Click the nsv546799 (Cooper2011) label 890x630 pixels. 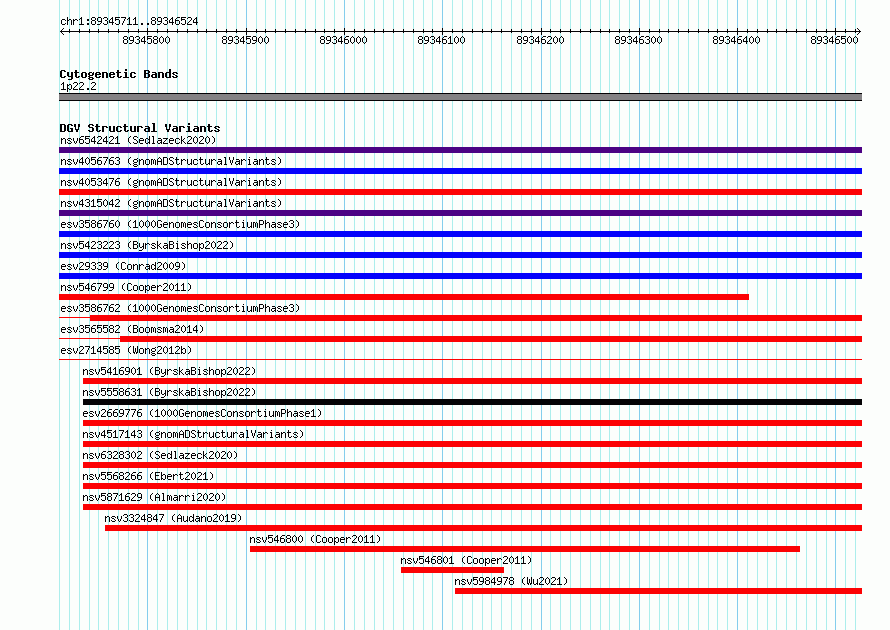tap(126, 287)
